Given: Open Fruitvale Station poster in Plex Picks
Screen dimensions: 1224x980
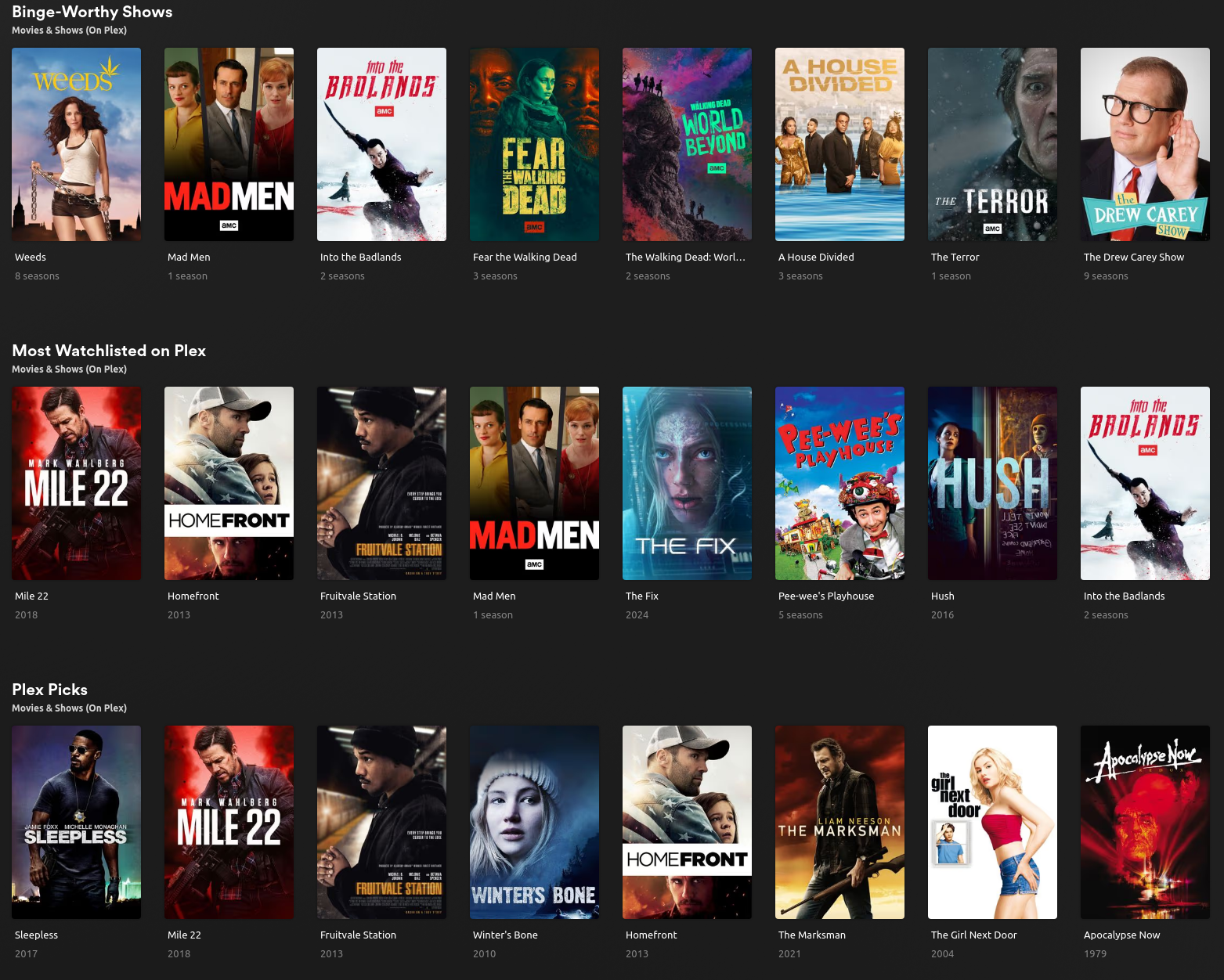Looking at the screenshot, I should (381, 822).
